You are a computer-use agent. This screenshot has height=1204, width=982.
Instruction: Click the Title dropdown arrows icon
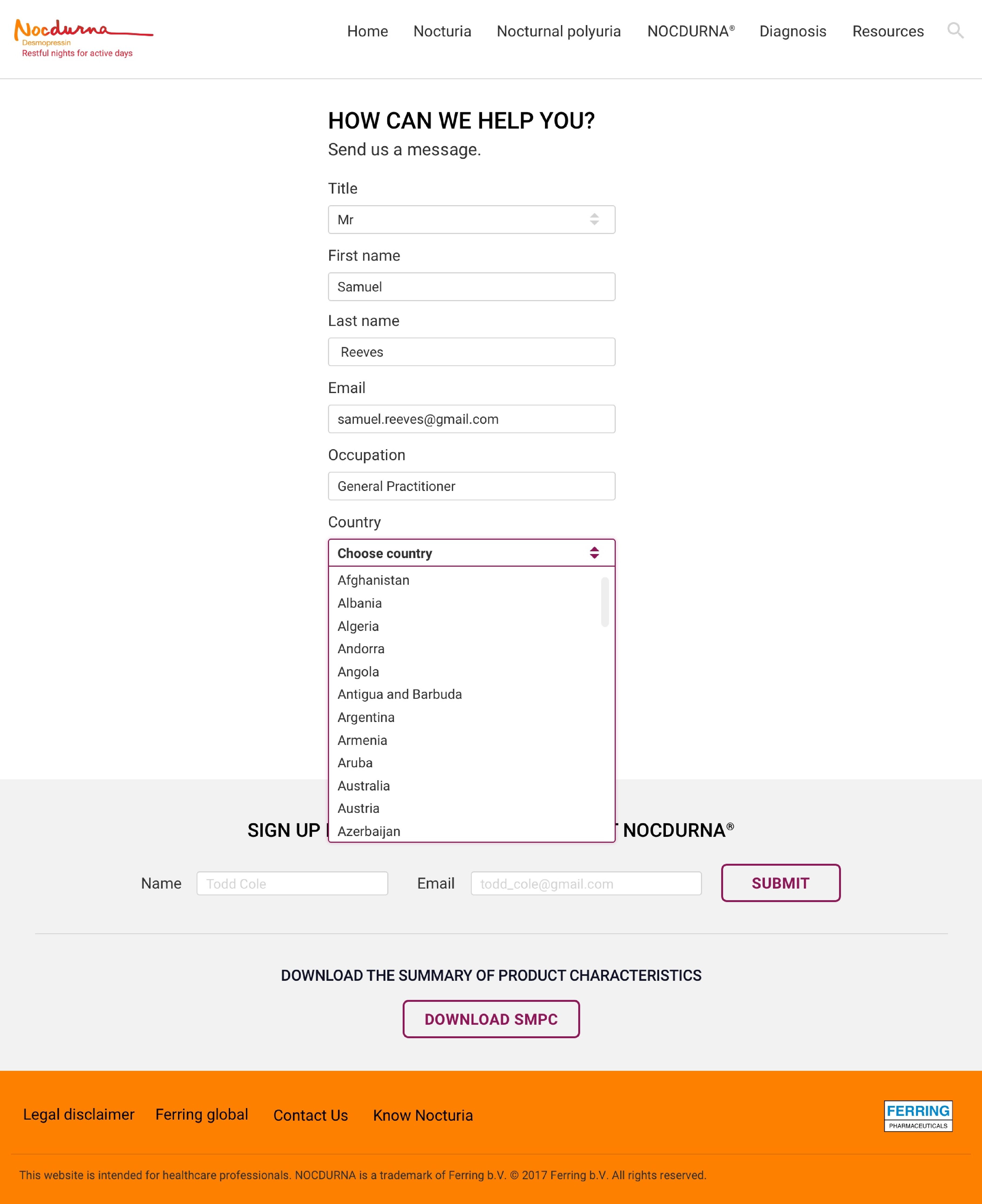(x=594, y=219)
